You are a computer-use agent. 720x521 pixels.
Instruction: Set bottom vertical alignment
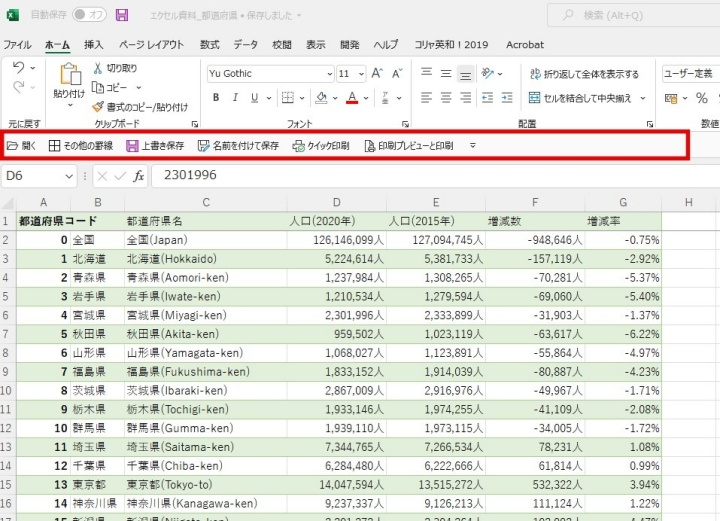coord(466,74)
